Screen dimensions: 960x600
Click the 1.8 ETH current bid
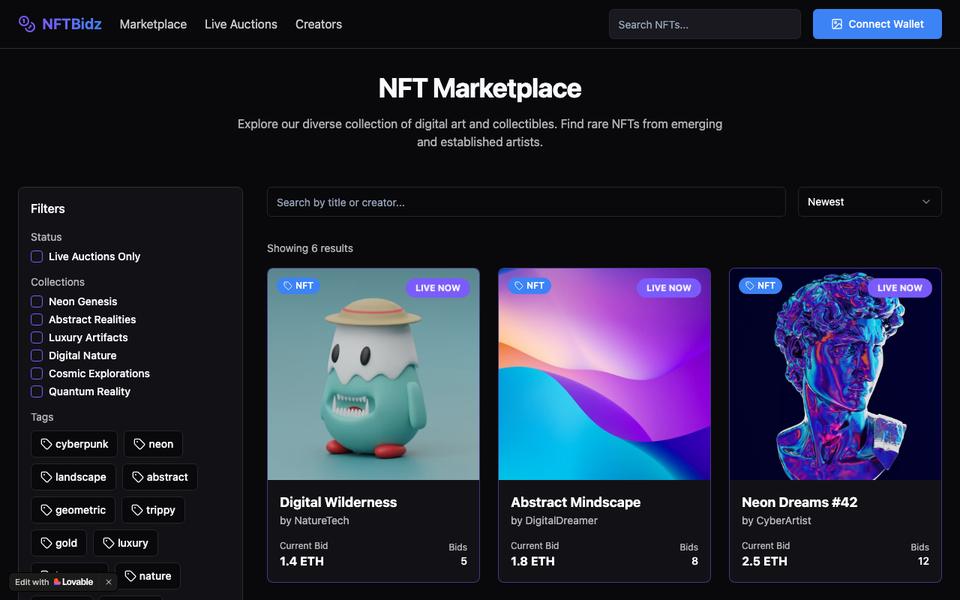[x=533, y=561]
